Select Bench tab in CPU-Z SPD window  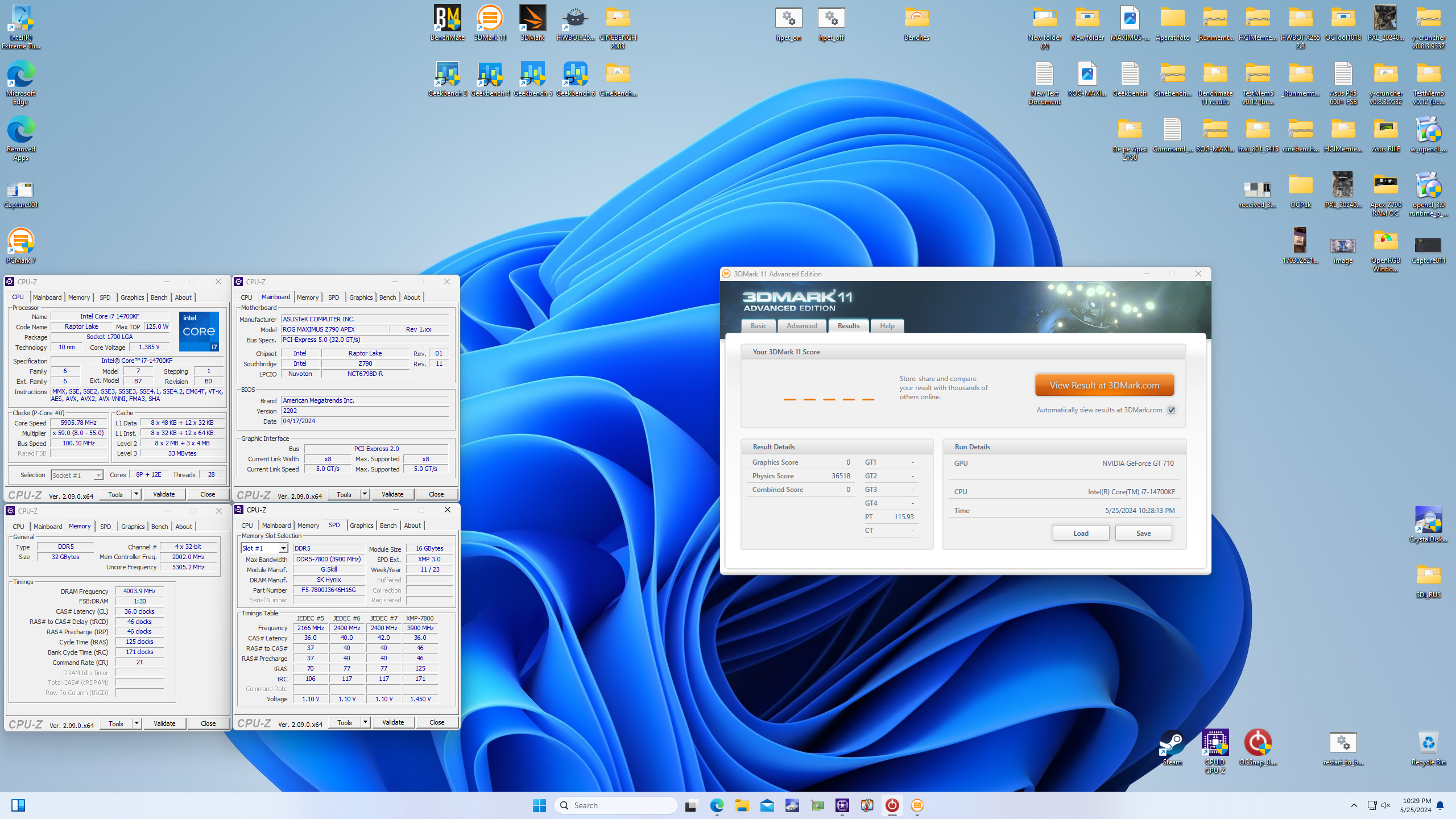point(388,526)
